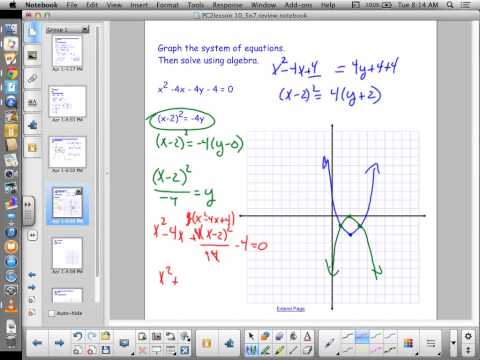The width and height of the screenshot is (480, 360).
Task: Click the Save floppy disk icon
Action: (x=106, y=350)
